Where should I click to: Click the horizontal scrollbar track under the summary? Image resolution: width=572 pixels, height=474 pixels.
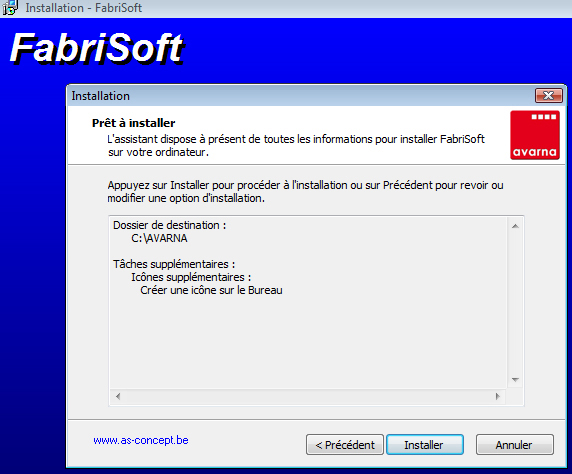click(308, 396)
